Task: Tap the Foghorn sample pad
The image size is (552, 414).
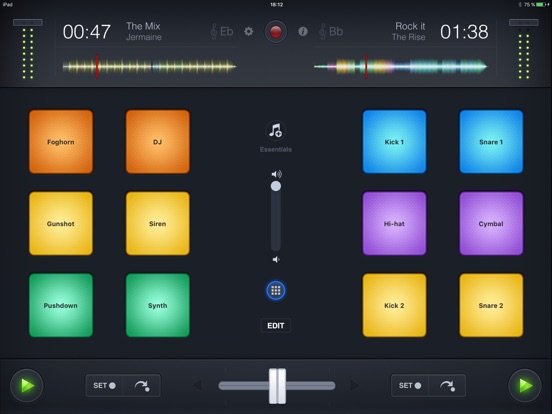Action: pyautogui.click(x=61, y=142)
